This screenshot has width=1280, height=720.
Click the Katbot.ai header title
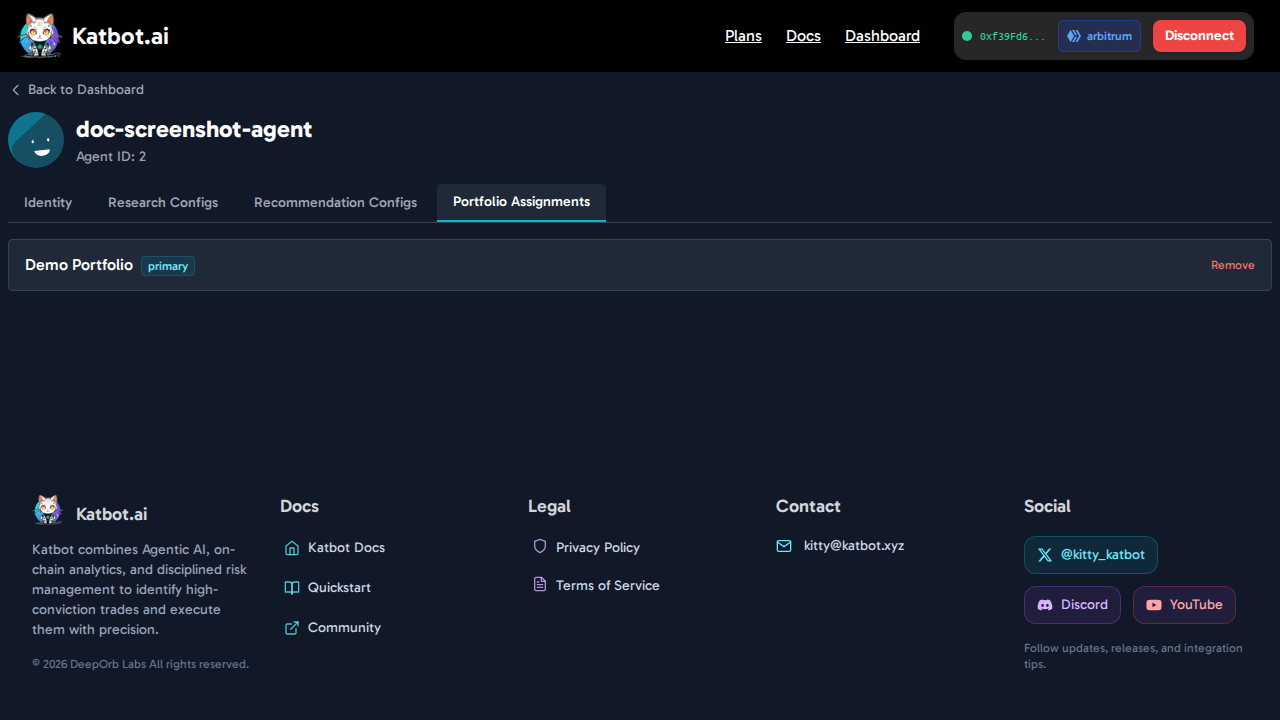click(120, 36)
